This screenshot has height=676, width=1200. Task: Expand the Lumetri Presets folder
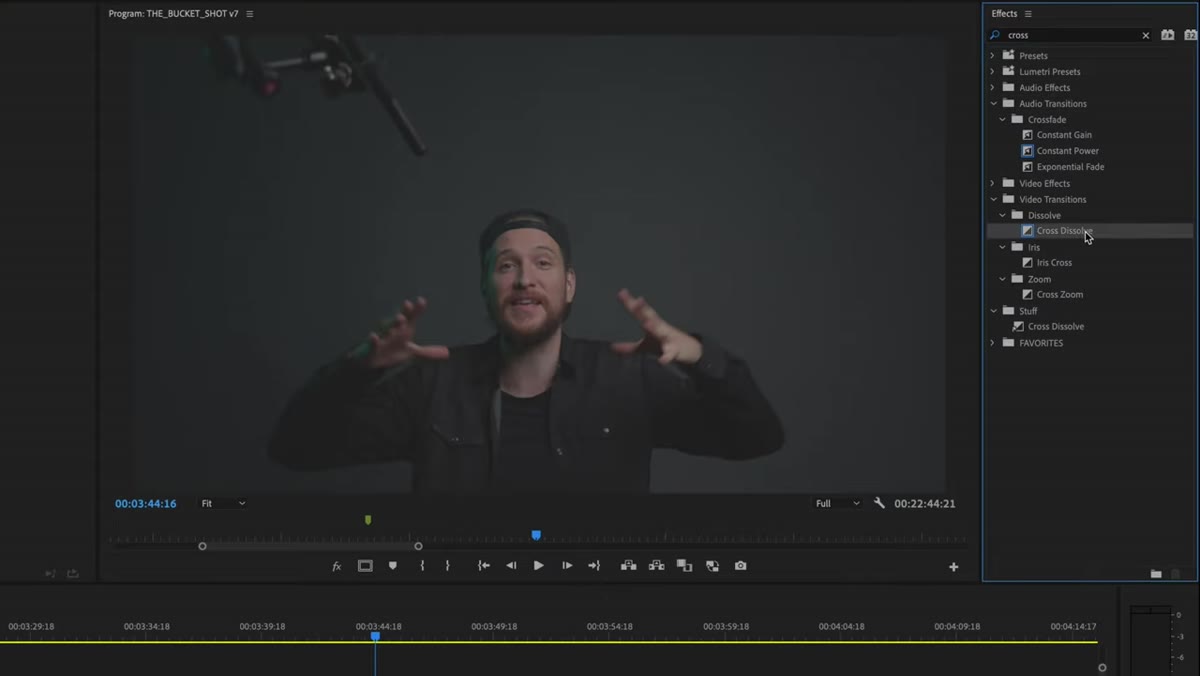point(993,72)
